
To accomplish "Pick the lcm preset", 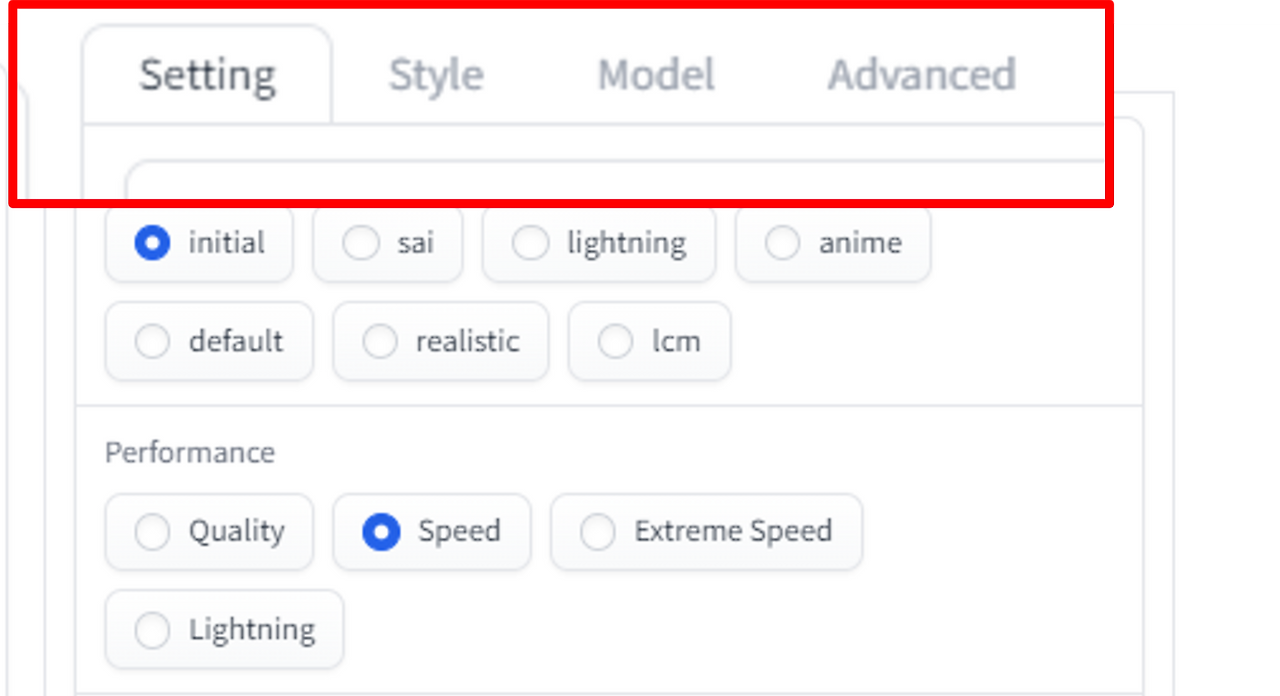I will [x=649, y=341].
